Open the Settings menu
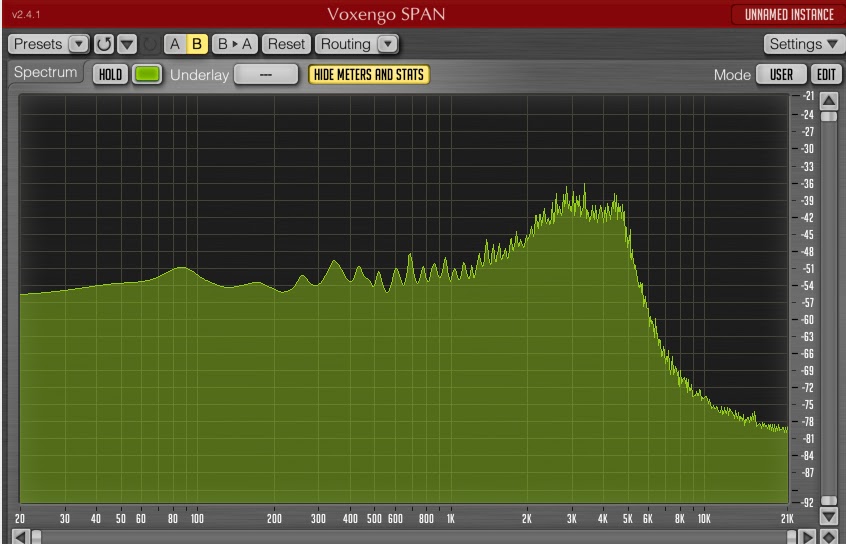Viewport: 846px width, 544px height. coord(804,44)
